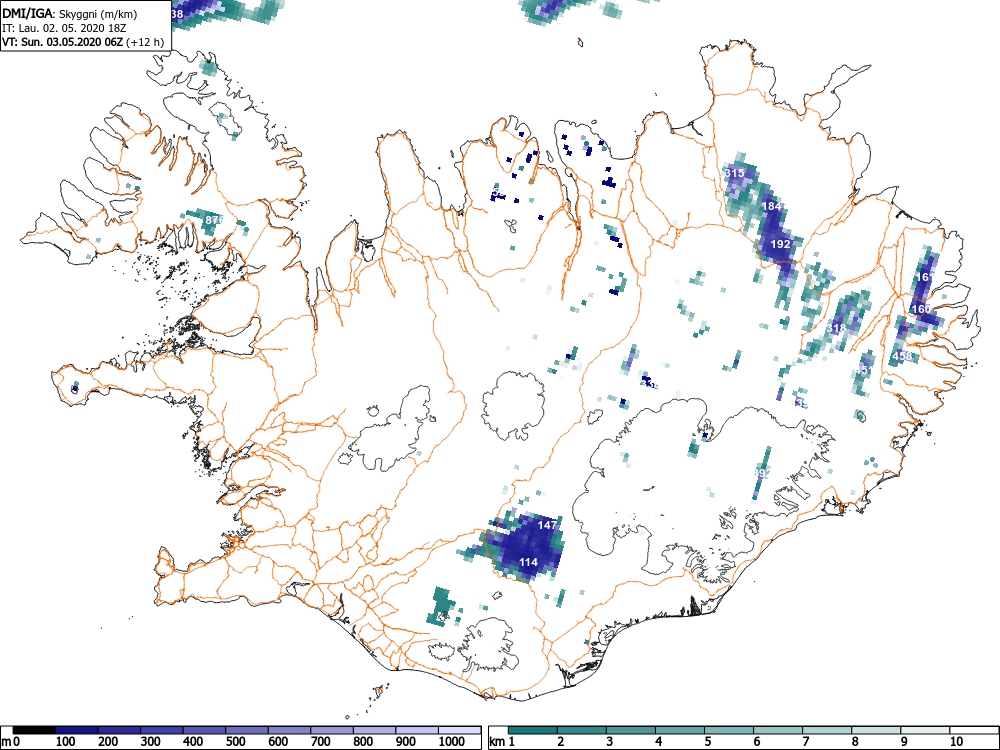The image size is (1000, 750).
Task: Select the '876' value in the Westfjords
Action: (215, 219)
